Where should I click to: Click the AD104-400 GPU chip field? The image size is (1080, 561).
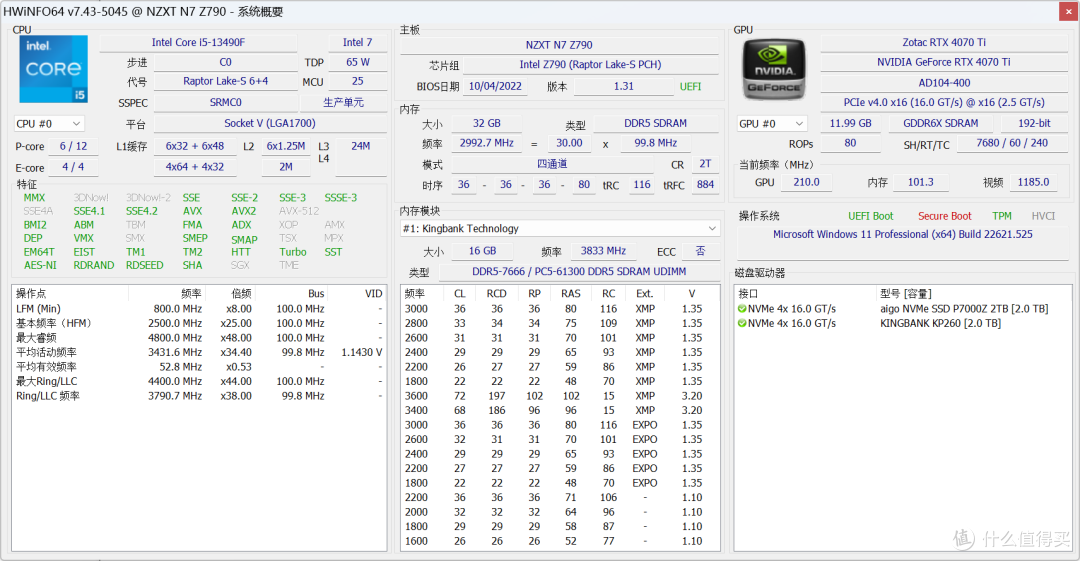[944, 83]
